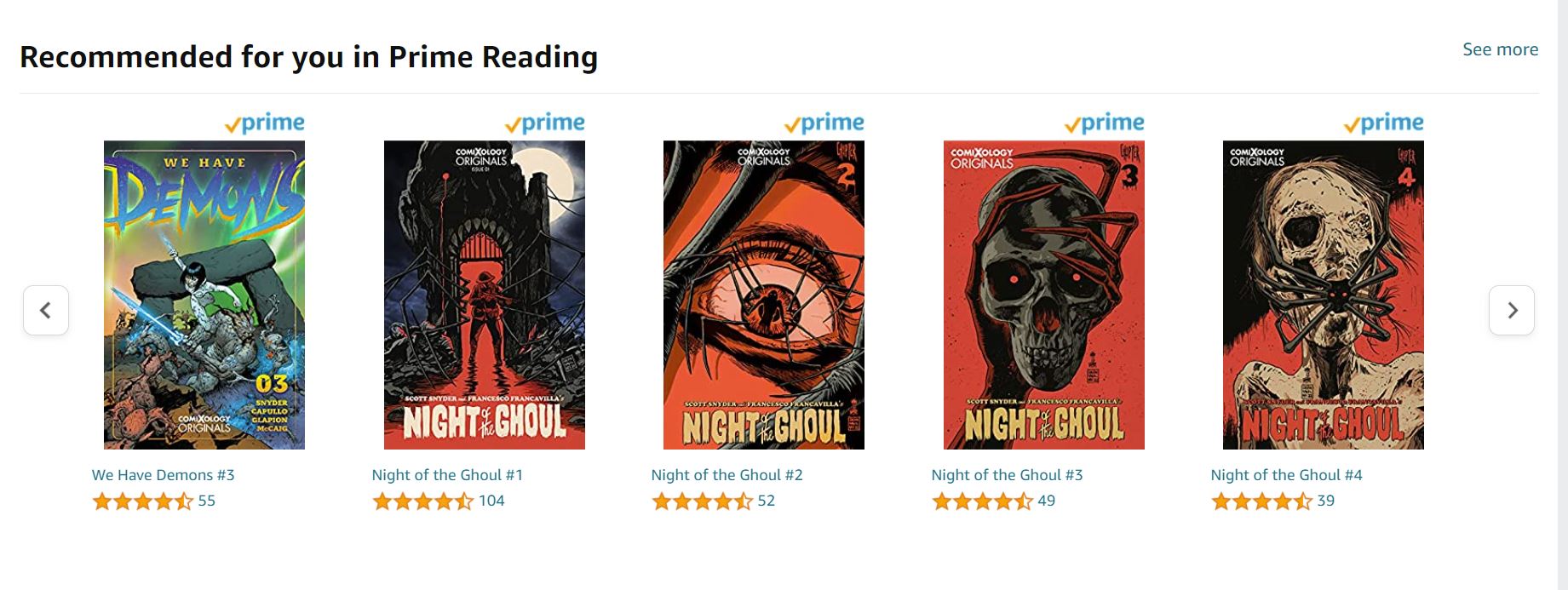Open Night of the Ghoul #1 title link

click(447, 475)
